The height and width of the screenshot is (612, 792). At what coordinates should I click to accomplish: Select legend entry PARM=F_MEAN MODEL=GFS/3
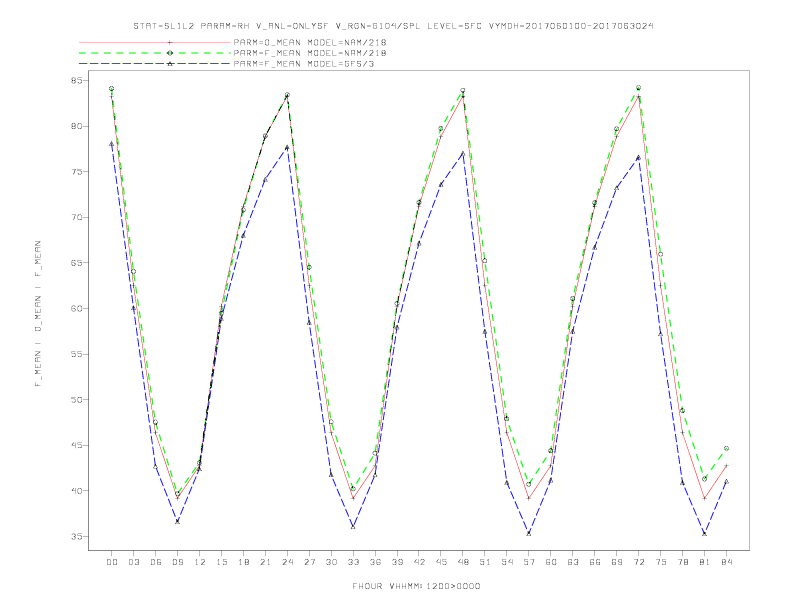coord(304,64)
